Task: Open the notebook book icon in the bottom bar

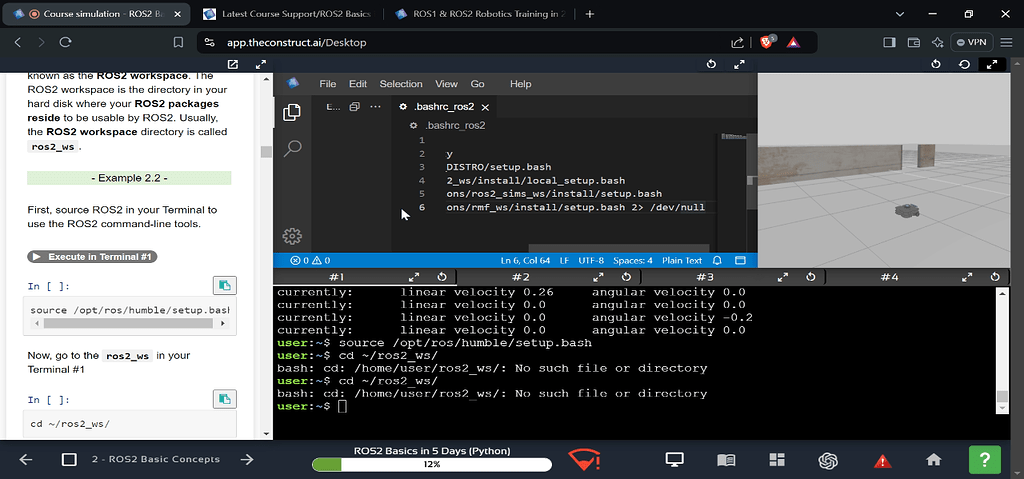Action: coord(726,460)
